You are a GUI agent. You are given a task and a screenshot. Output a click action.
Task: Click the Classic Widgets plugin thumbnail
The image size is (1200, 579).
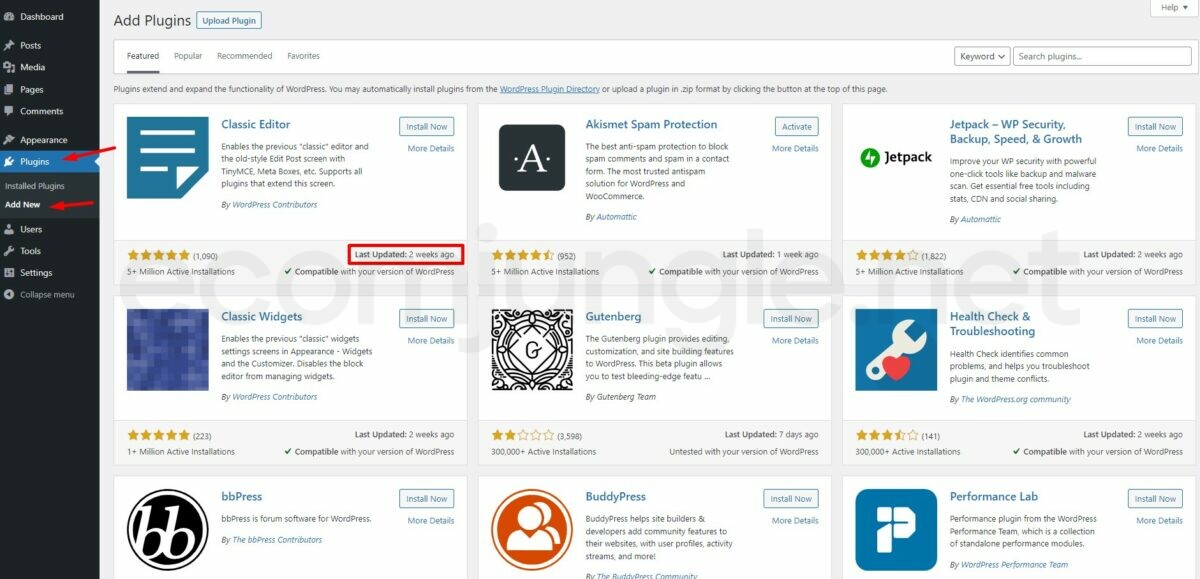[x=167, y=350]
